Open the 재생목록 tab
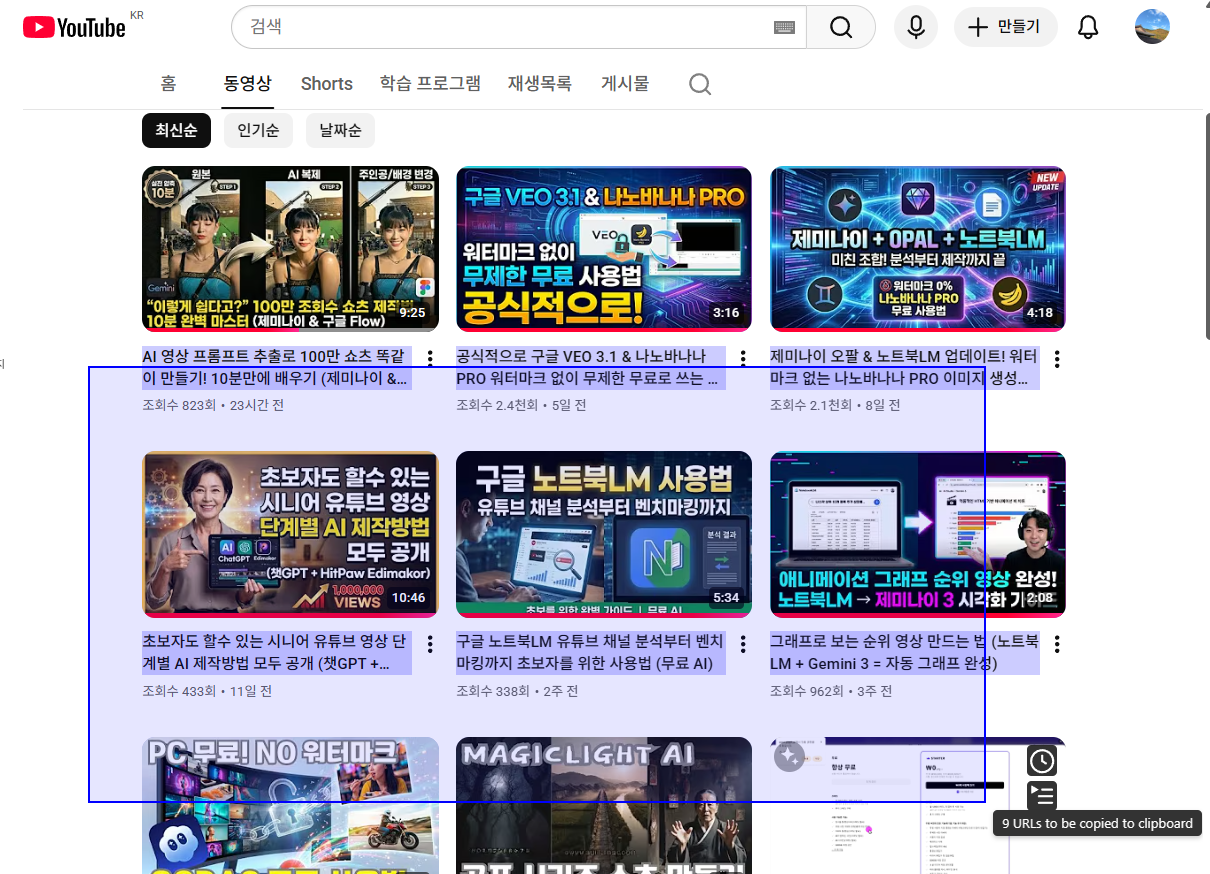This screenshot has height=874, width=1210. pyautogui.click(x=540, y=84)
